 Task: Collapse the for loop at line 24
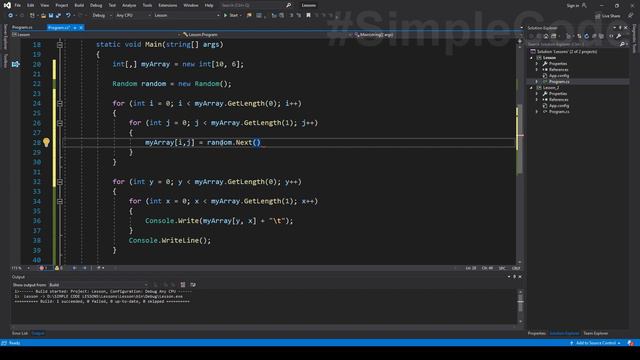pyautogui.click(x=60, y=103)
